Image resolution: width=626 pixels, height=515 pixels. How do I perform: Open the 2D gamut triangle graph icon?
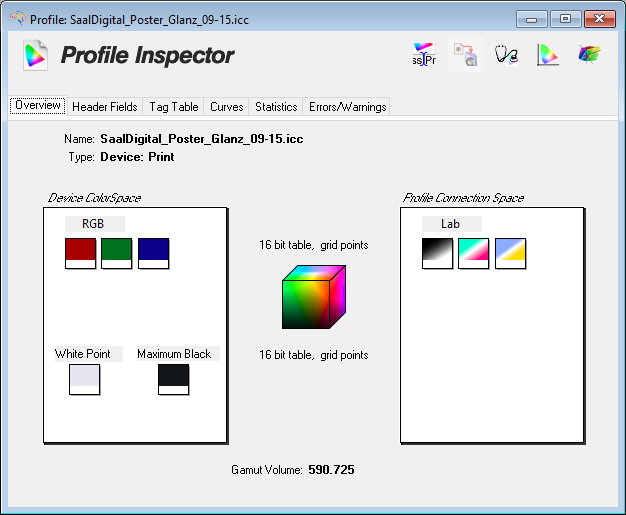[x=547, y=55]
